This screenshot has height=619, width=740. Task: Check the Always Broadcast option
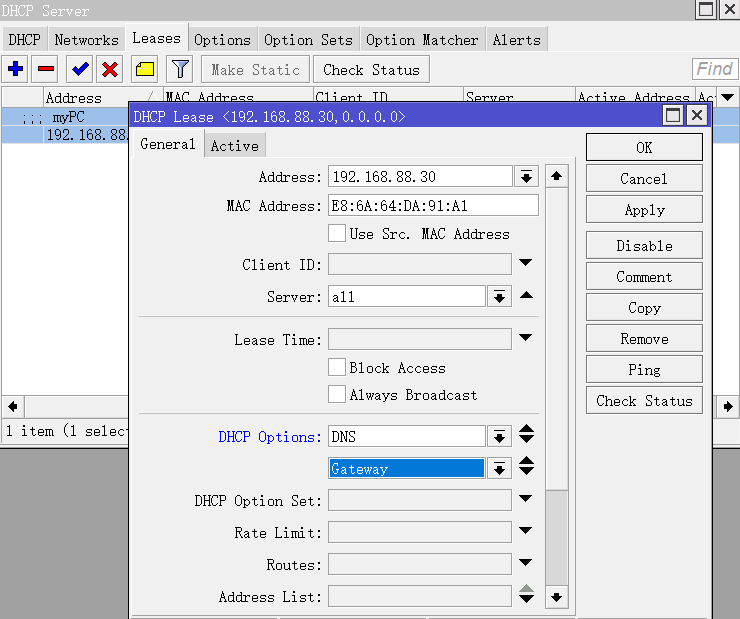point(337,395)
